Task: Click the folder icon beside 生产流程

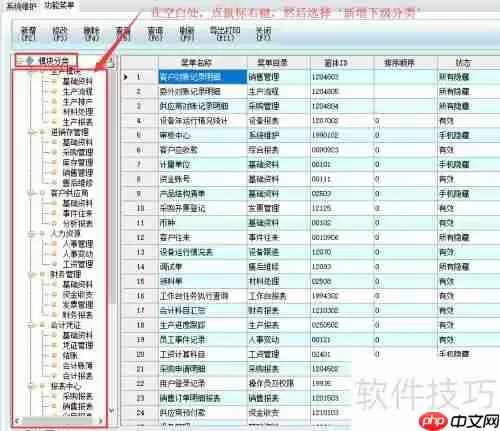Action: [55, 92]
